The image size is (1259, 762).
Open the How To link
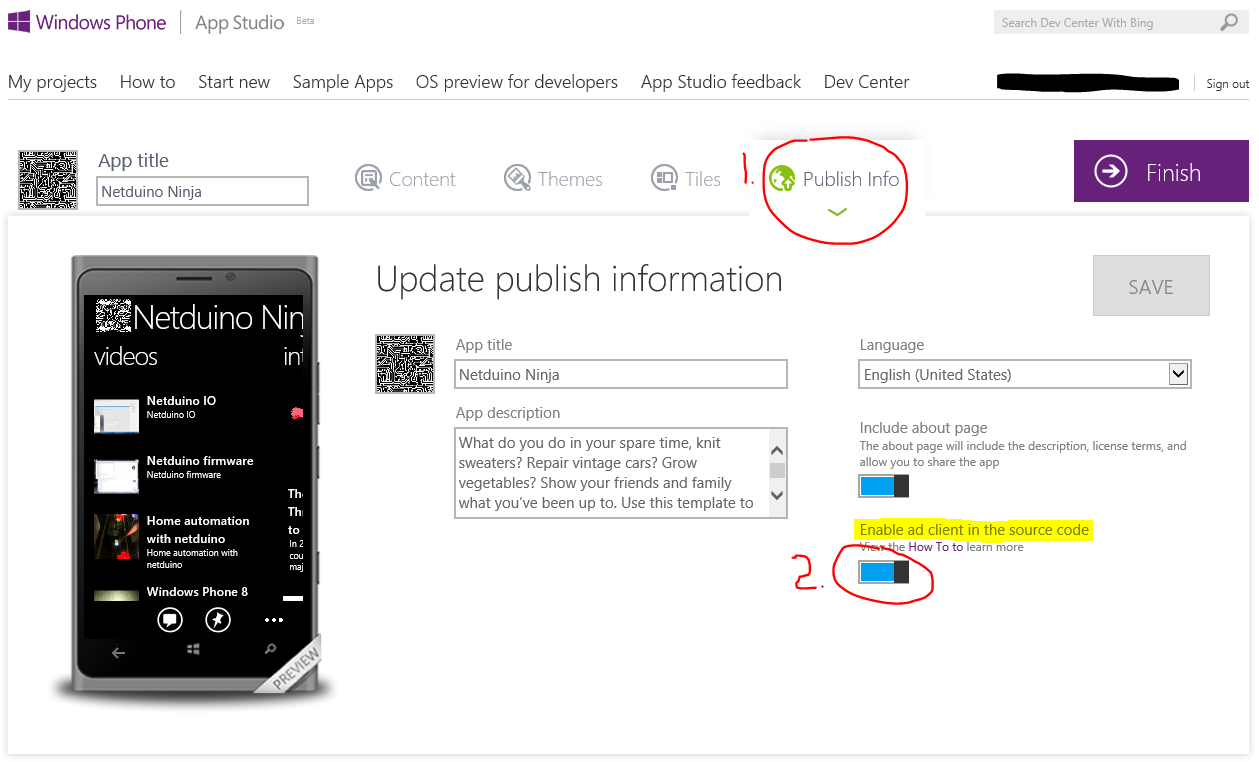click(x=935, y=547)
